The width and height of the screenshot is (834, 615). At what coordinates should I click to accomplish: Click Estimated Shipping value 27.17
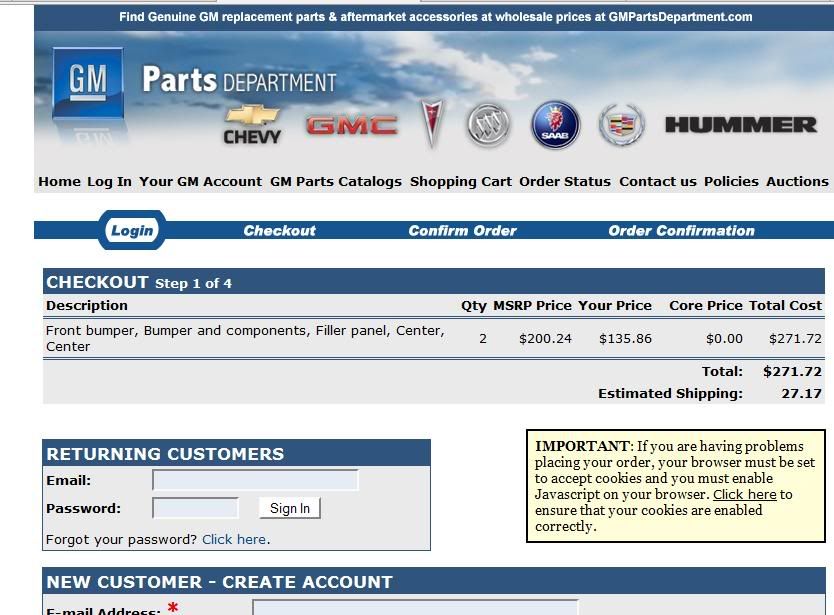[x=802, y=394]
